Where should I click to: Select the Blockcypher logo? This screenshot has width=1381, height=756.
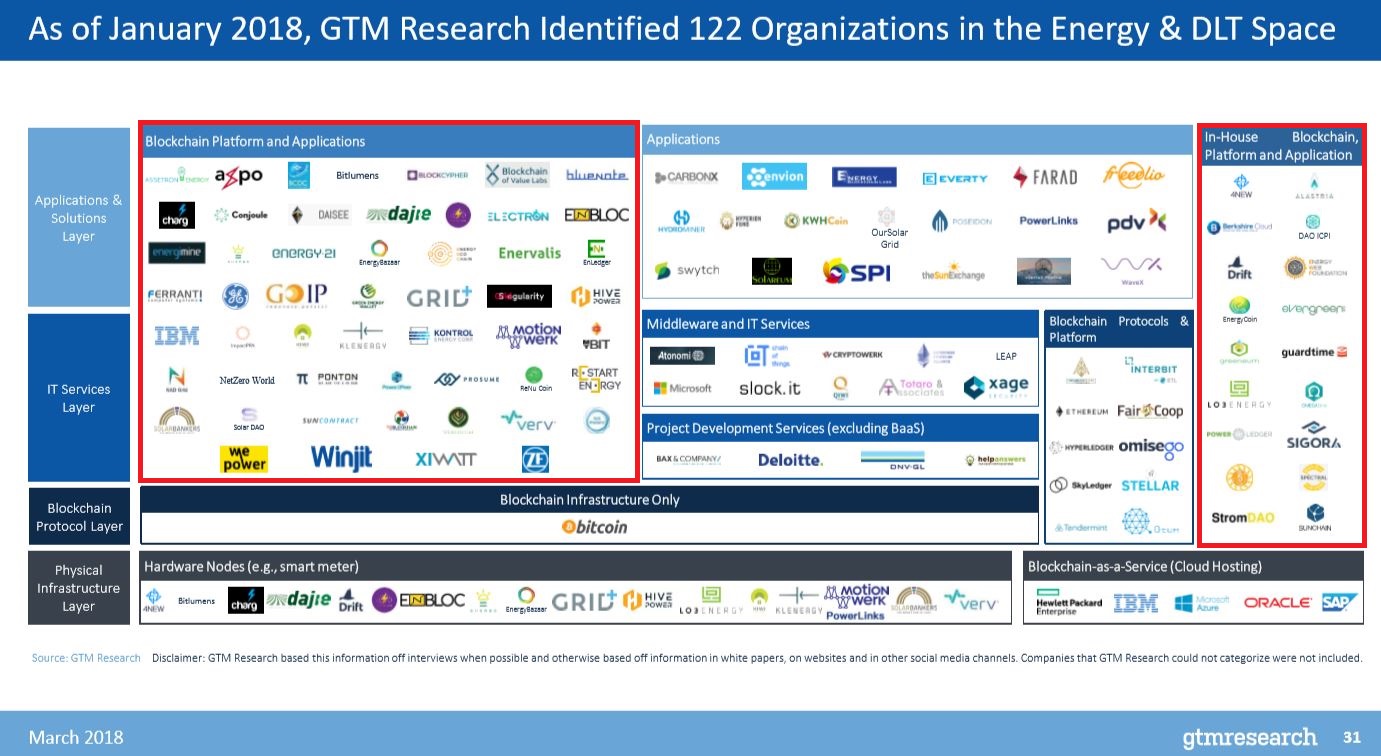pyautogui.click(x=437, y=175)
